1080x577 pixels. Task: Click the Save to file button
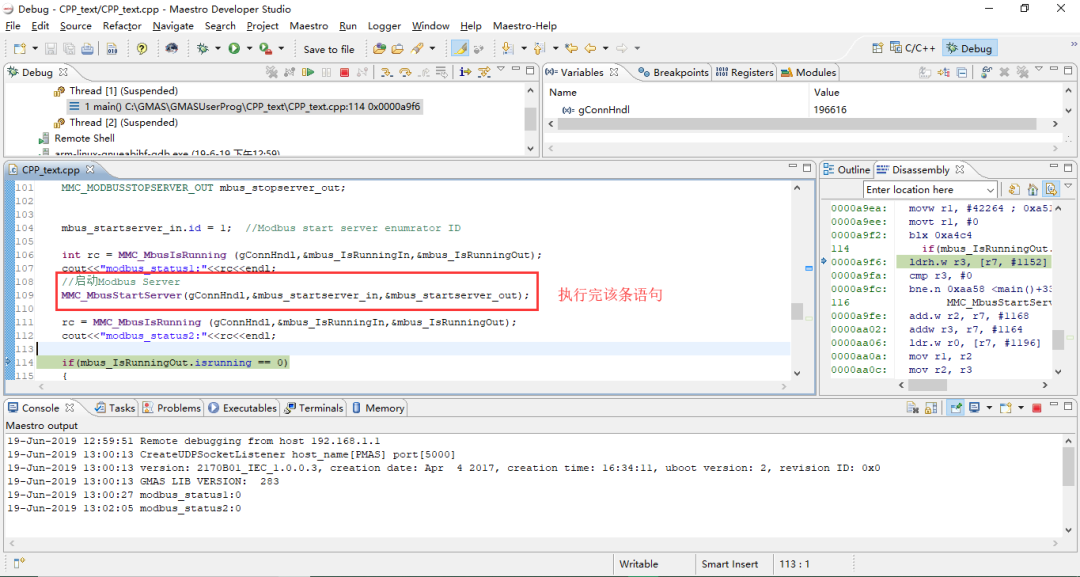pyautogui.click(x=329, y=49)
